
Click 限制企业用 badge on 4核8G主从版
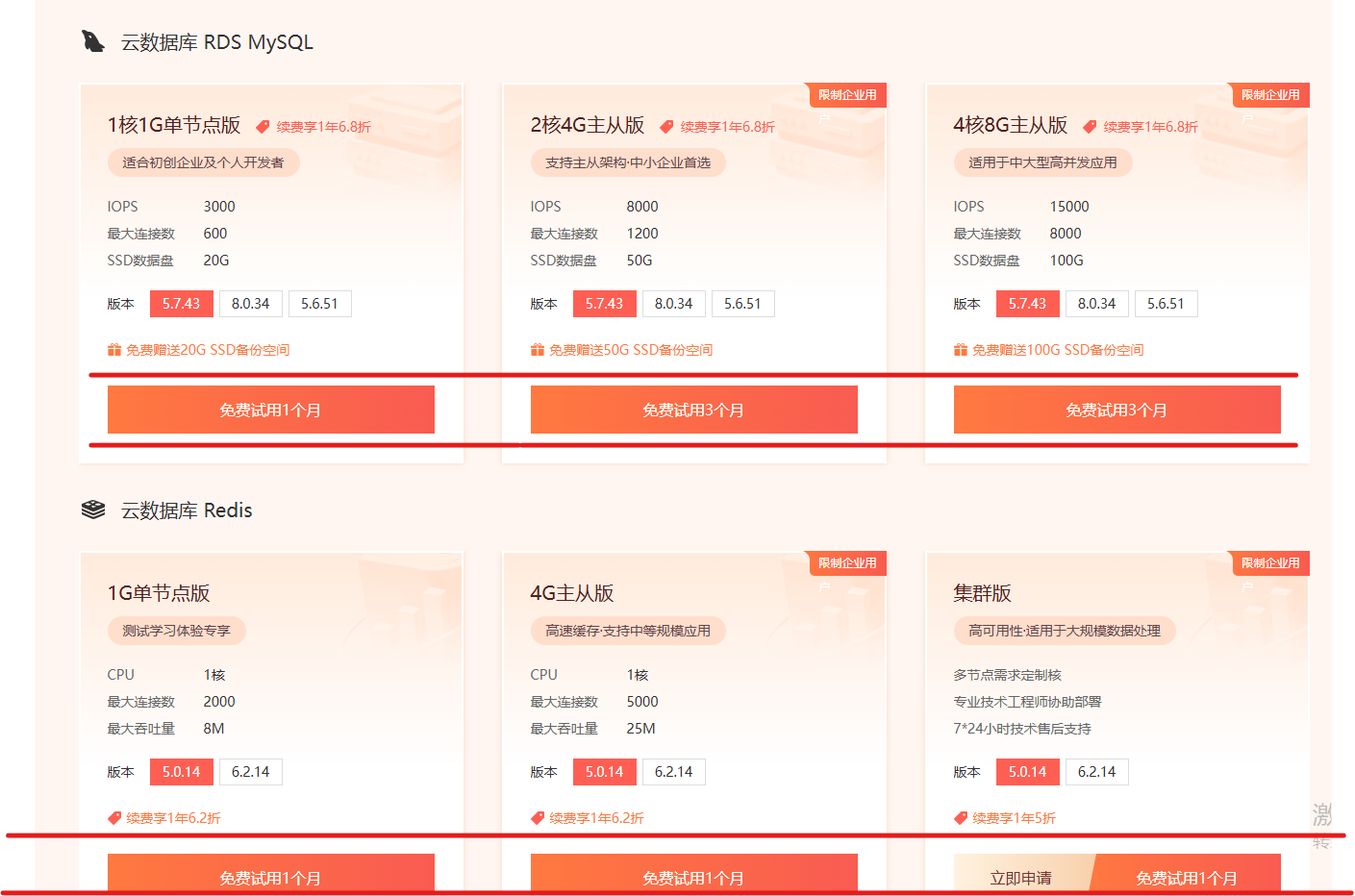coord(1270,95)
